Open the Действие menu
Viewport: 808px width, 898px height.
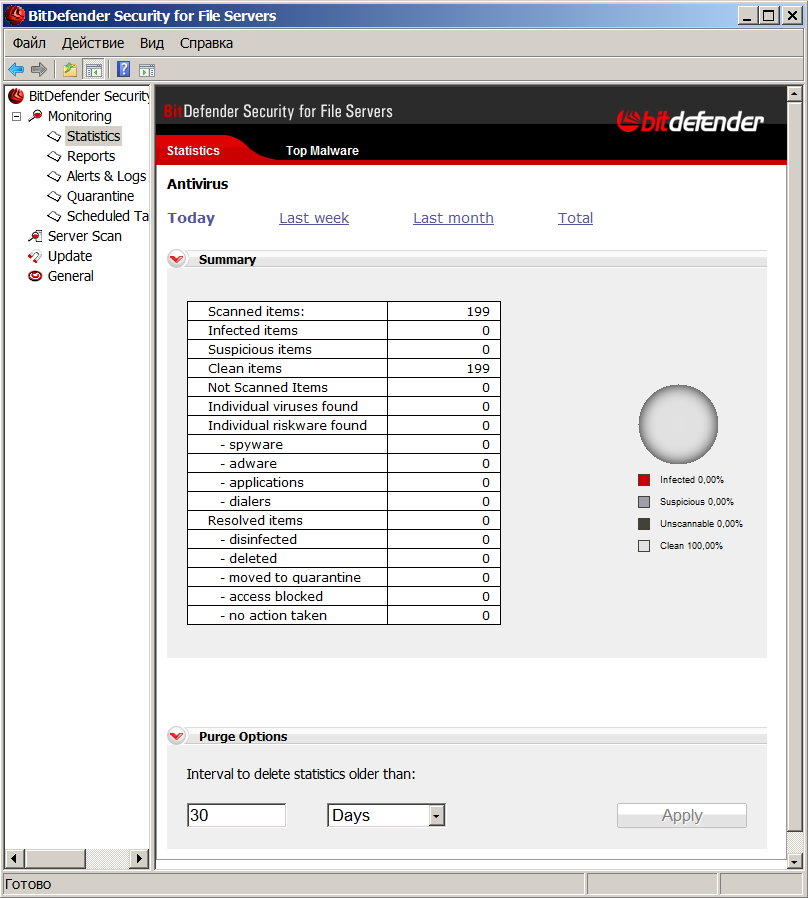coord(93,43)
